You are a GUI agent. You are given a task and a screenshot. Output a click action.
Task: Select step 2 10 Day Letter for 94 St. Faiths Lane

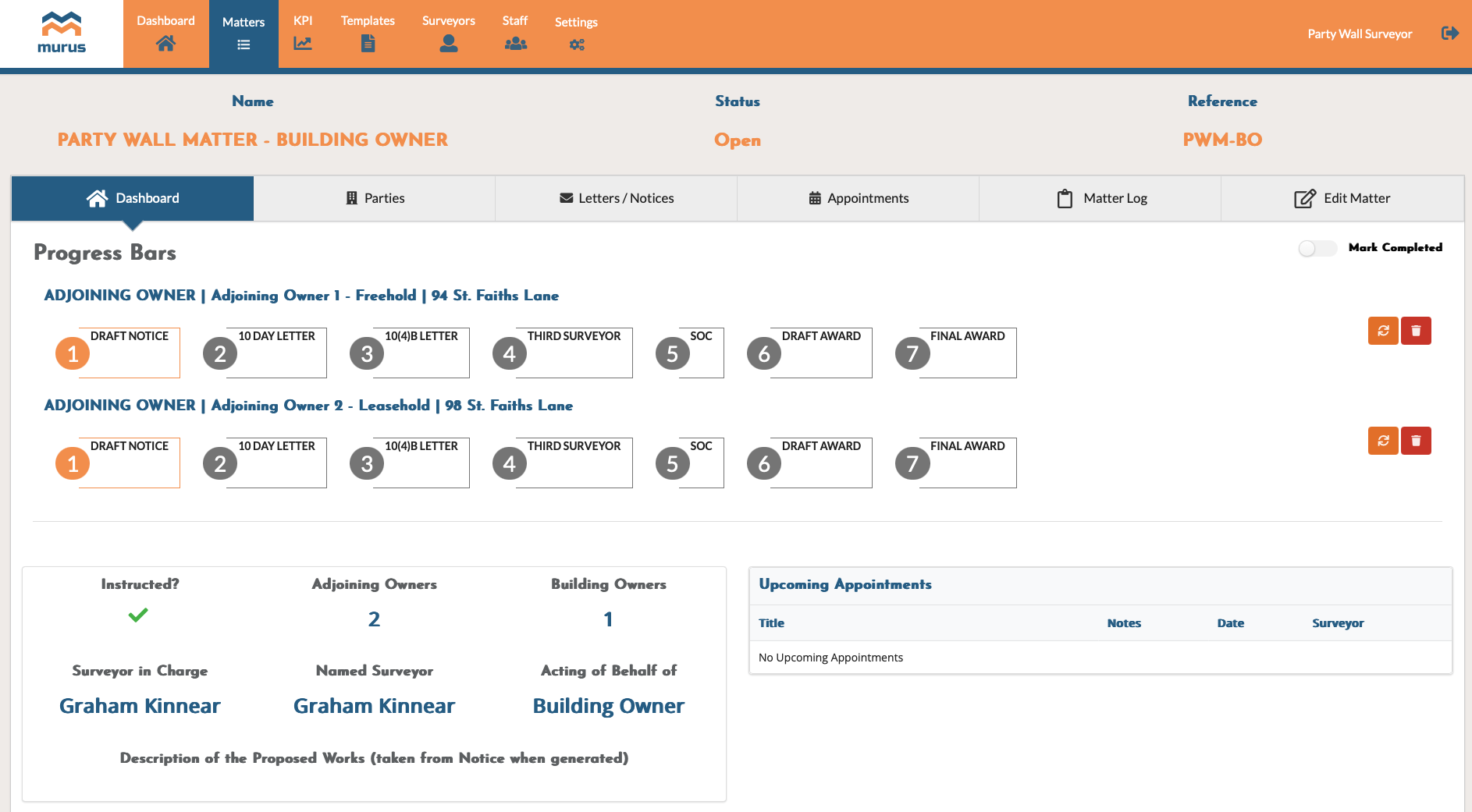point(265,353)
